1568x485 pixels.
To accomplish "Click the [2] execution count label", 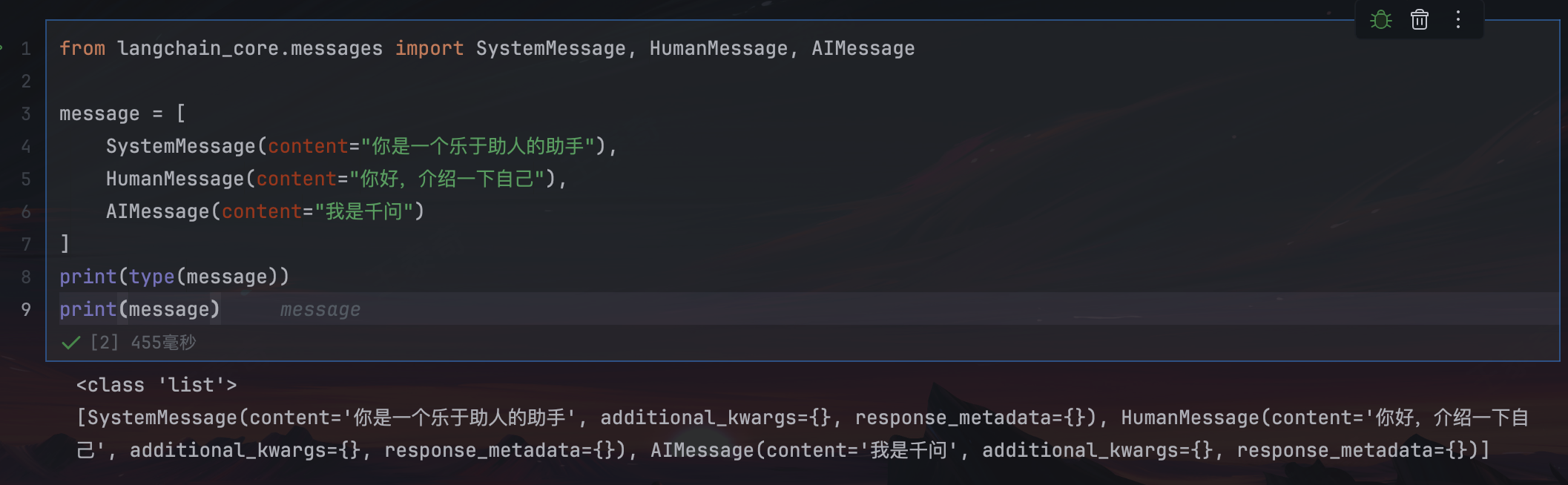I will (105, 343).
